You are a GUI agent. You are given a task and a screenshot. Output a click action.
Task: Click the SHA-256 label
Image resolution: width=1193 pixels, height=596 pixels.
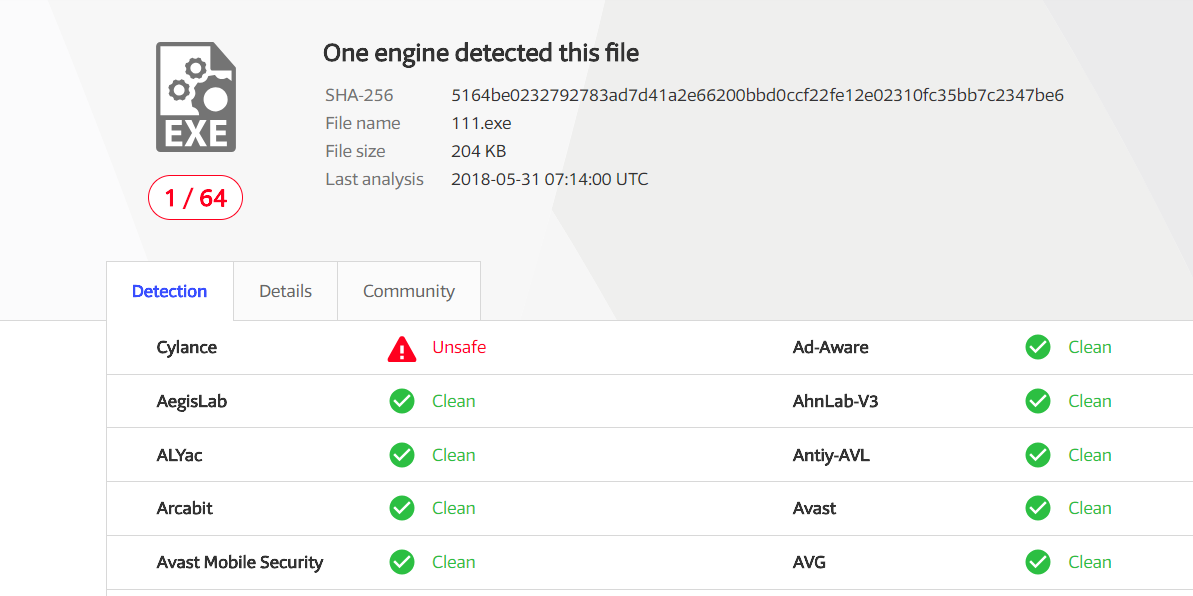pos(359,95)
